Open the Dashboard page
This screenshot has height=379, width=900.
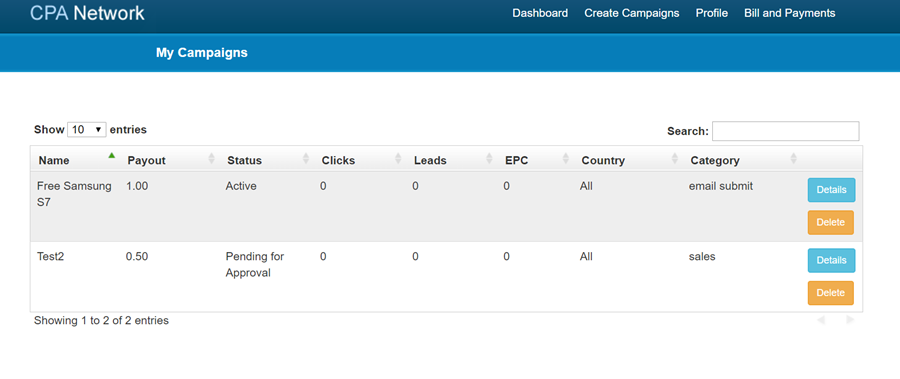540,13
